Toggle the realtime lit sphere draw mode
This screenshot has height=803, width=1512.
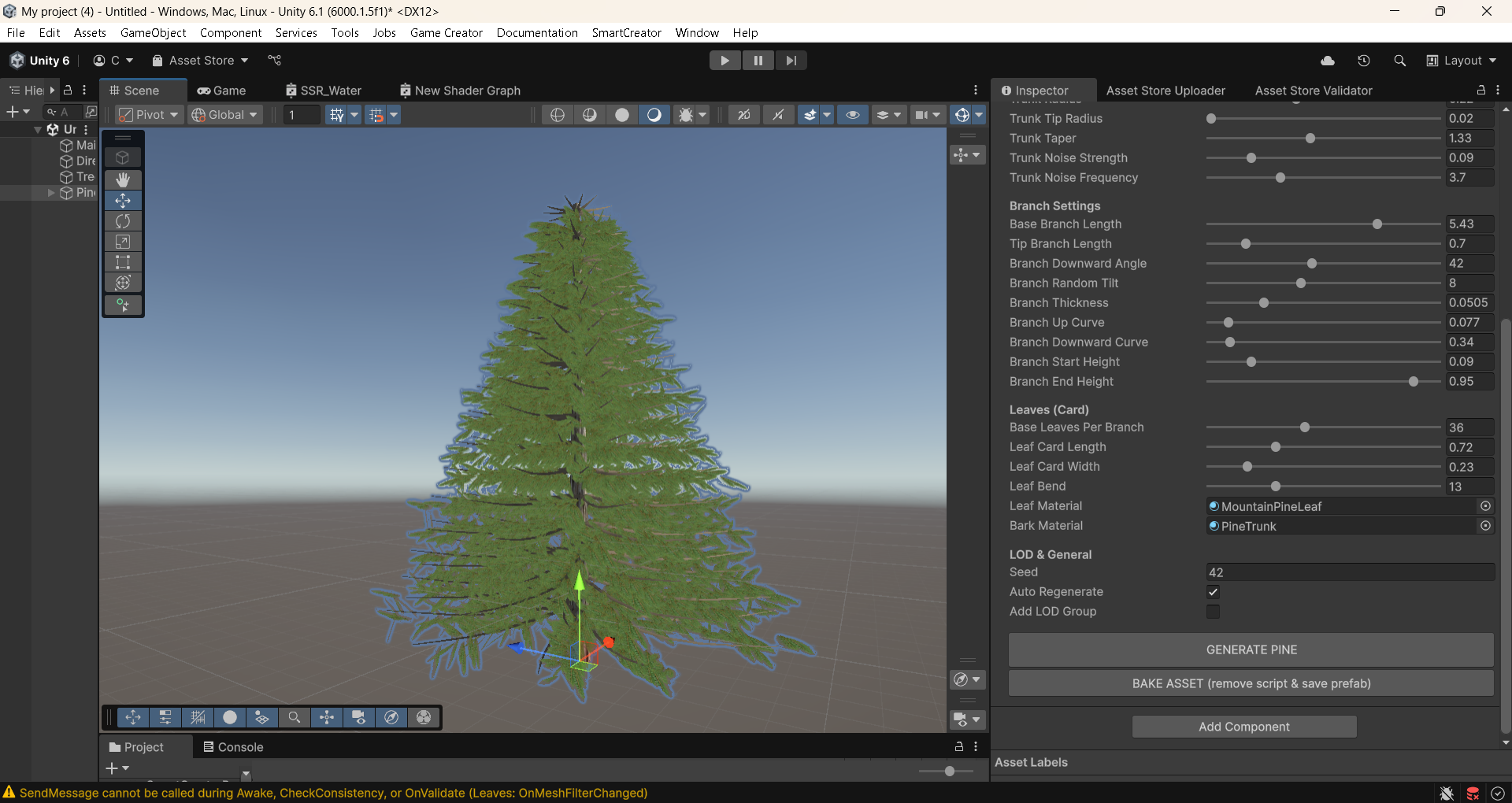[654, 115]
